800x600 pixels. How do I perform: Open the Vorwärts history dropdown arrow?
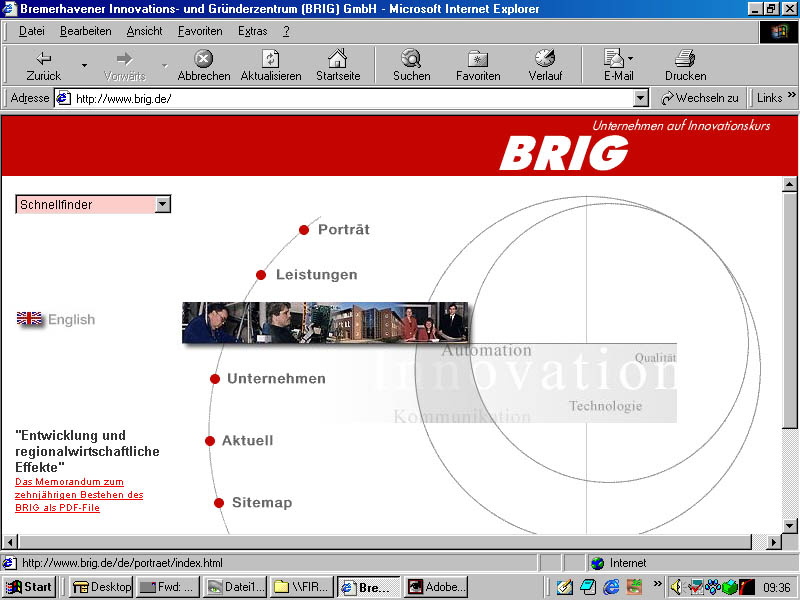(x=165, y=65)
